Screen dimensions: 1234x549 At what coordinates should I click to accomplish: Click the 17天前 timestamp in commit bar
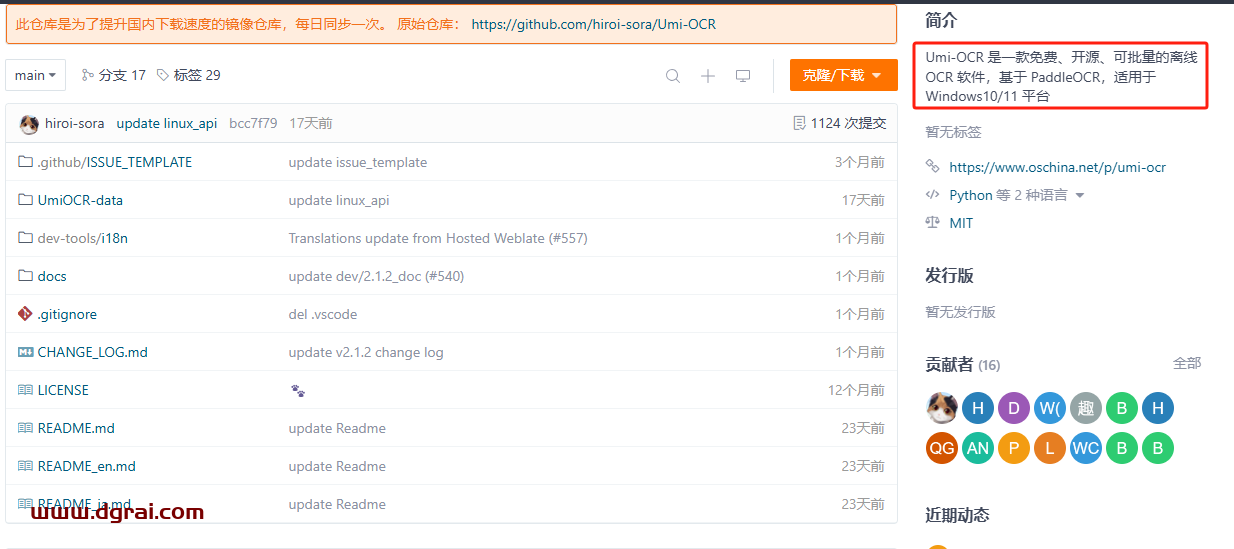point(311,123)
